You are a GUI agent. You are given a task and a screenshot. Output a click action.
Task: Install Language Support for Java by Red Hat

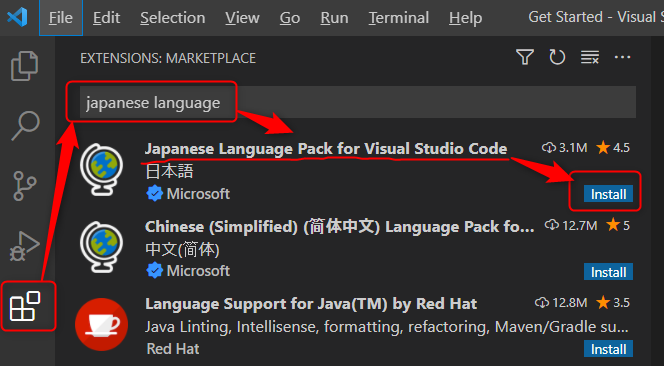[608, 349]
